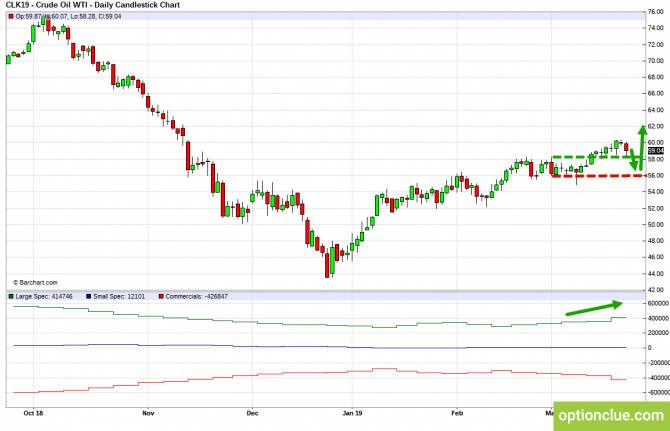Click the 54.00 price axis label
Screen dimensions: 670x431
point(655,191)
